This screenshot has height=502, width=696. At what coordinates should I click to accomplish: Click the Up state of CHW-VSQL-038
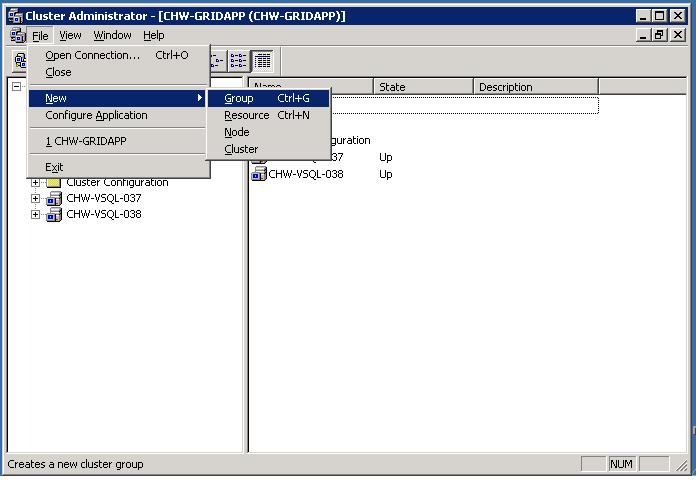tap(385, 174)
